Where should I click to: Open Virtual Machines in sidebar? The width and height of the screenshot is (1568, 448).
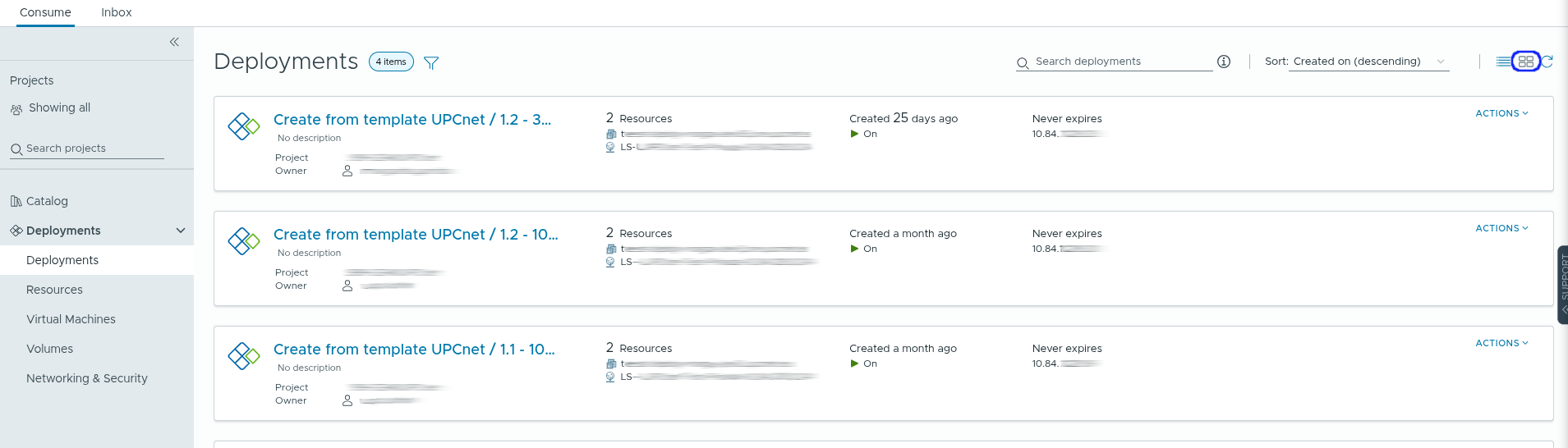71,319
